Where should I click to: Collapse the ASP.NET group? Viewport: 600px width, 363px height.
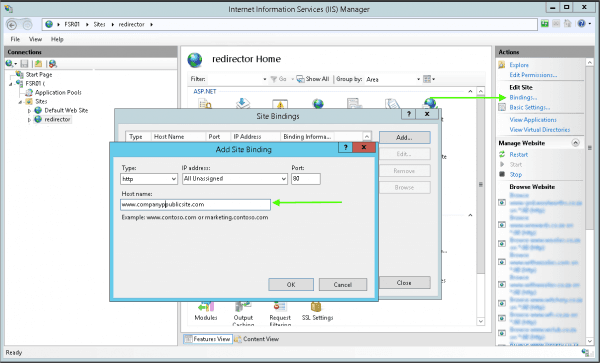pos(470,91)
